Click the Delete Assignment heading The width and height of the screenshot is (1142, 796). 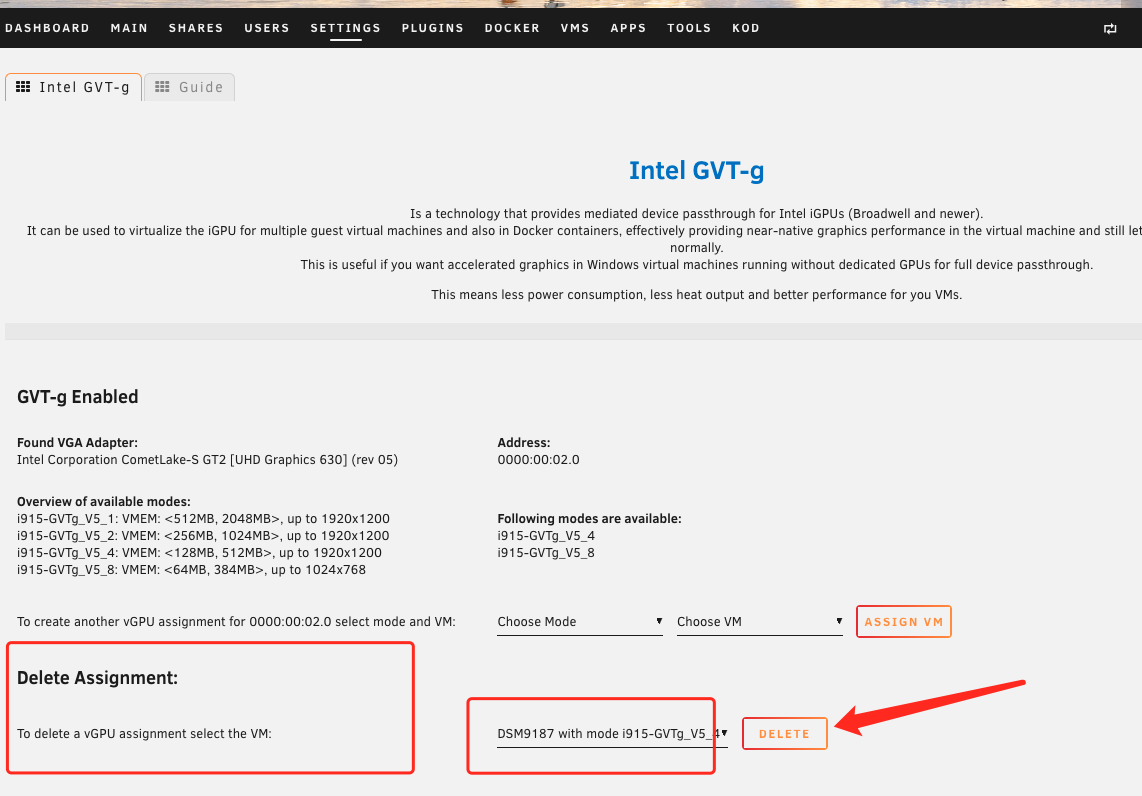(98, 678)
